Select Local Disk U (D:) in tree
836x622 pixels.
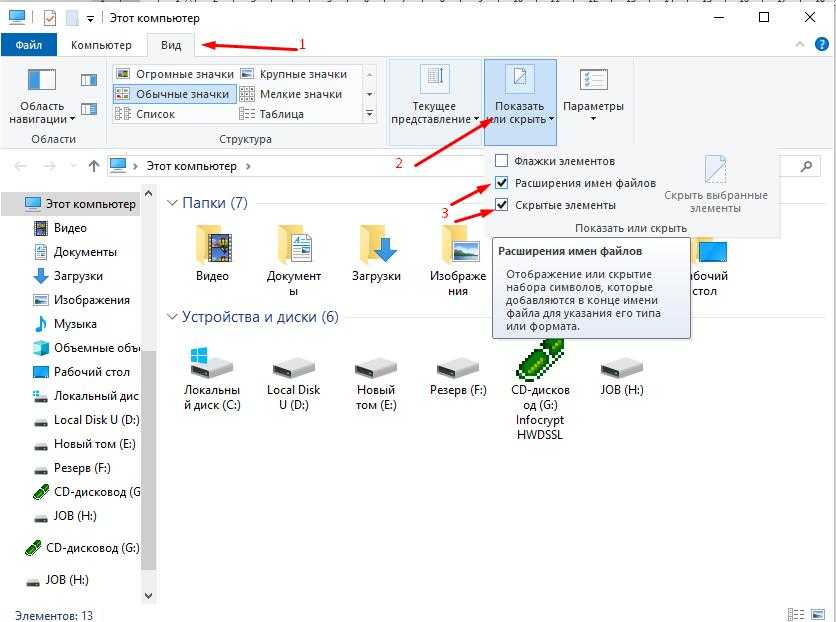click(x=86, y=420)
